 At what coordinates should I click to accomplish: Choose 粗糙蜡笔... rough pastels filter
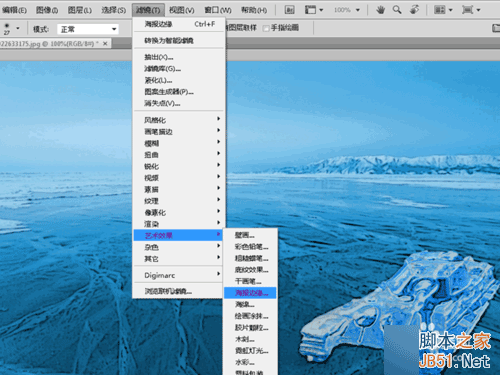click(250, 258)
